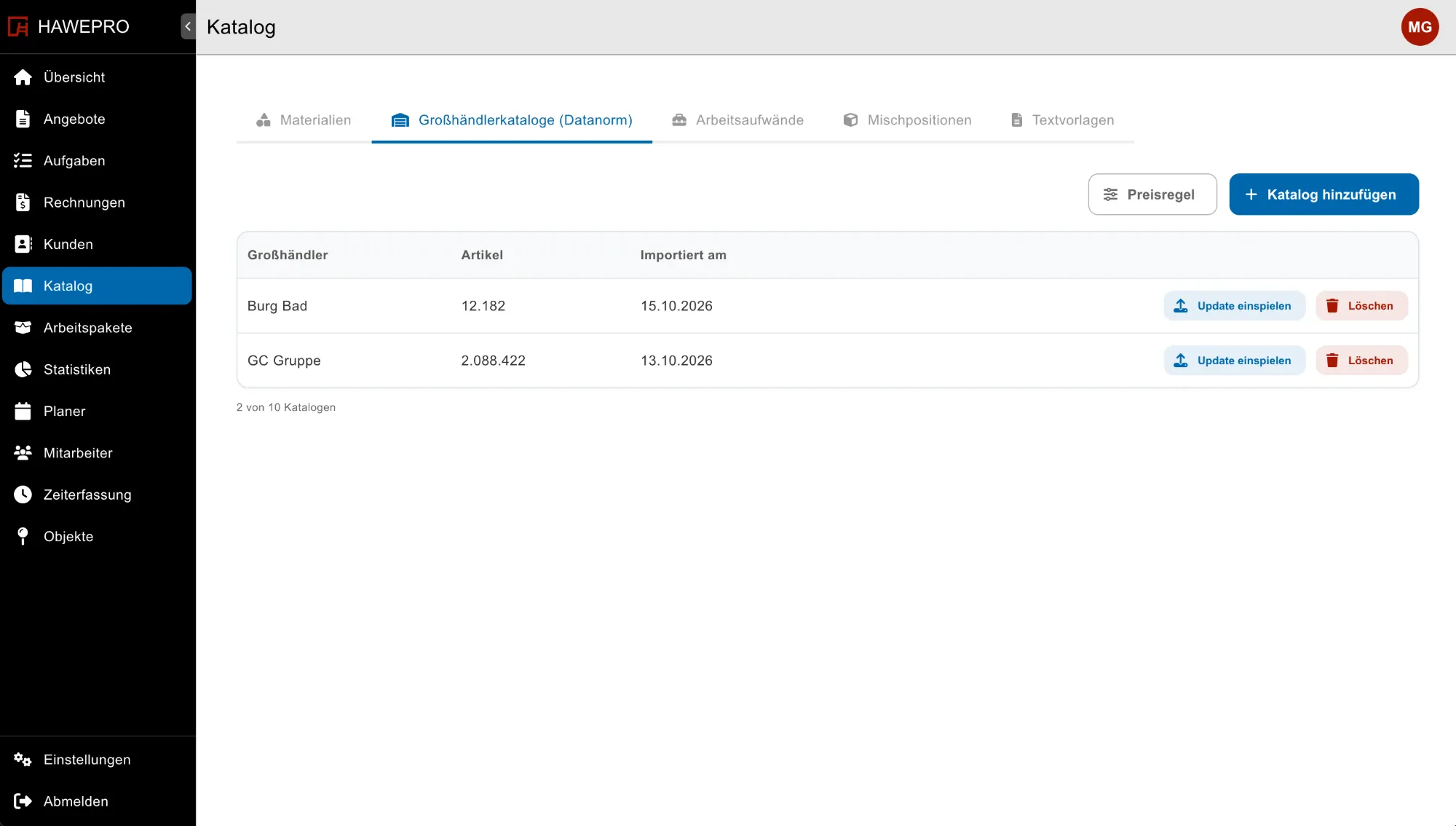Image resolution: width=1456 pixels, height=826 pixels.
Task: Click Update einspielen for GC Gruppe
Action: coord(1234,361)
